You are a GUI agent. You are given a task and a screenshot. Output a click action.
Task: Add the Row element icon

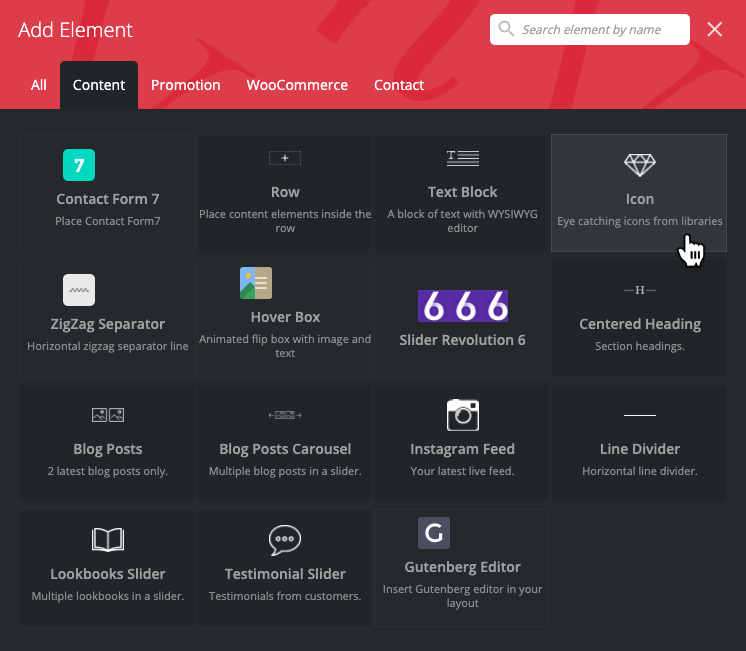(x=285, y=158)
